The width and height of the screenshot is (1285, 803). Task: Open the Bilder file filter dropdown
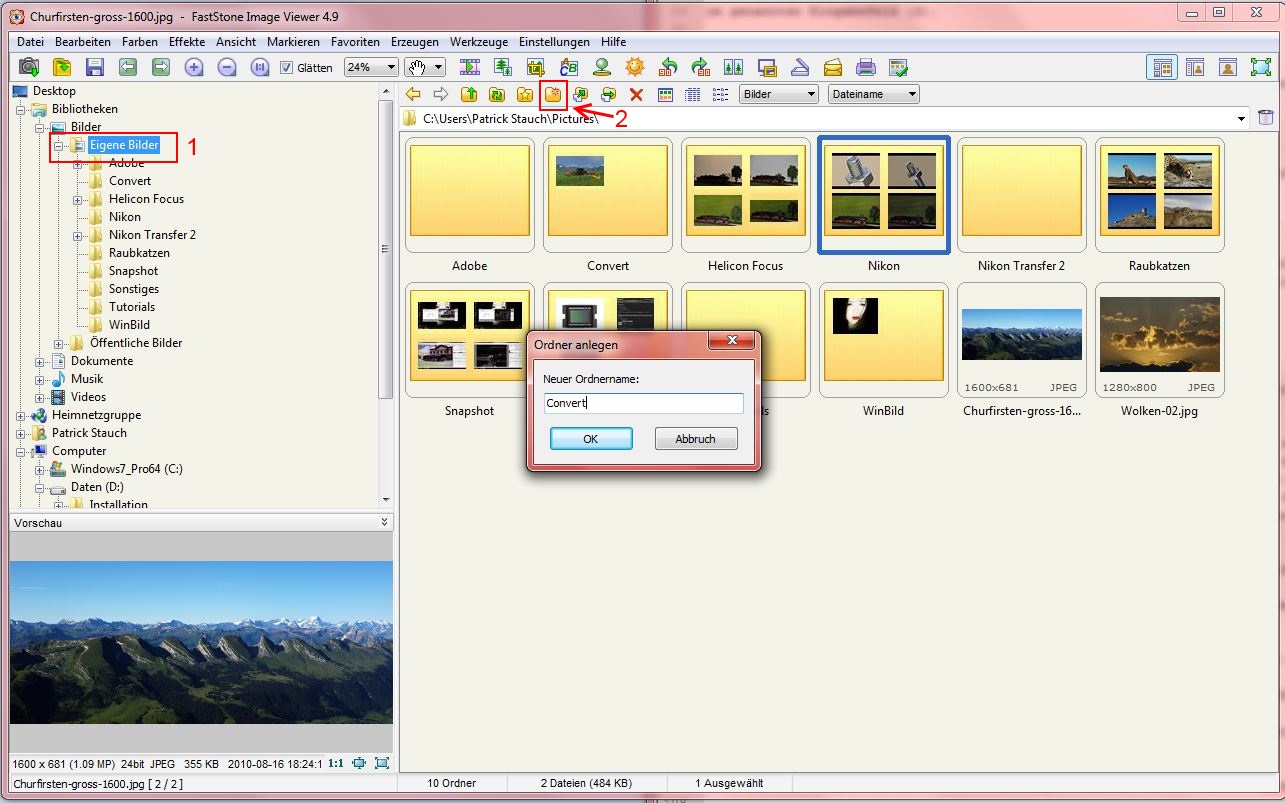click(x=779, y=94)
